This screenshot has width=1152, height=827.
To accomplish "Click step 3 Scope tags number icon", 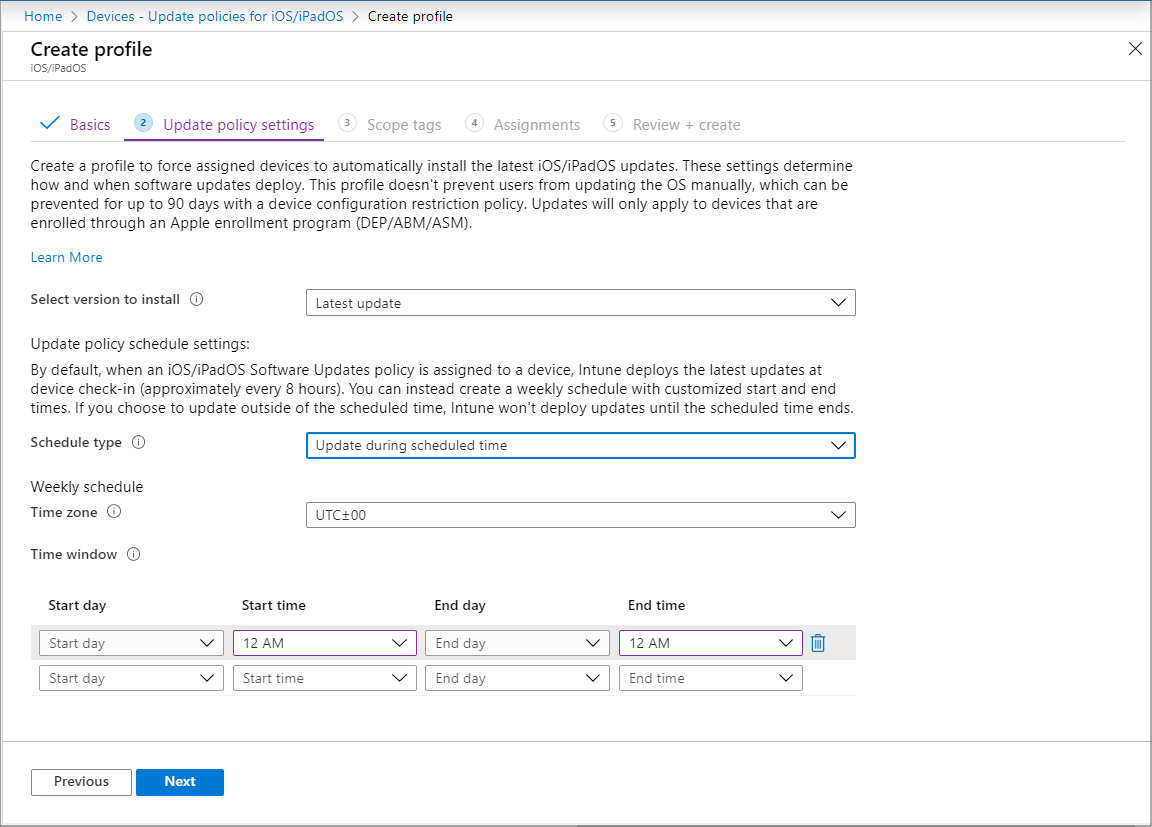I will (347, 123).
